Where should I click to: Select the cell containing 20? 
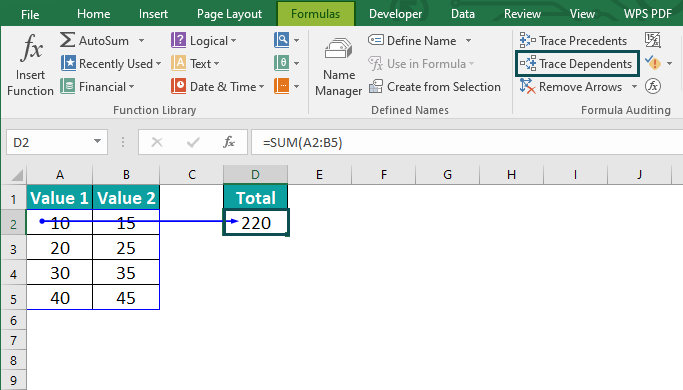pos(60,248)
